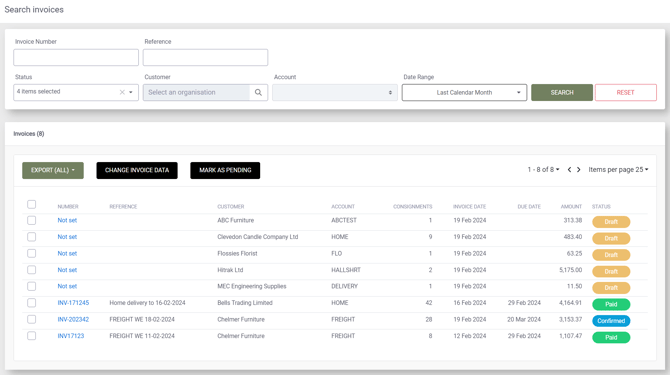Click Mark as Pending button
670x375 pixels.
[x=225, y=170]
